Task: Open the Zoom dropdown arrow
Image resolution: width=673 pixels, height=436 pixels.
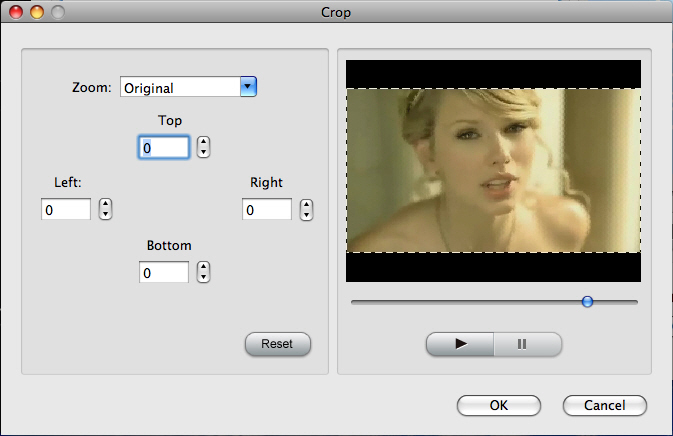Action: 248,87
